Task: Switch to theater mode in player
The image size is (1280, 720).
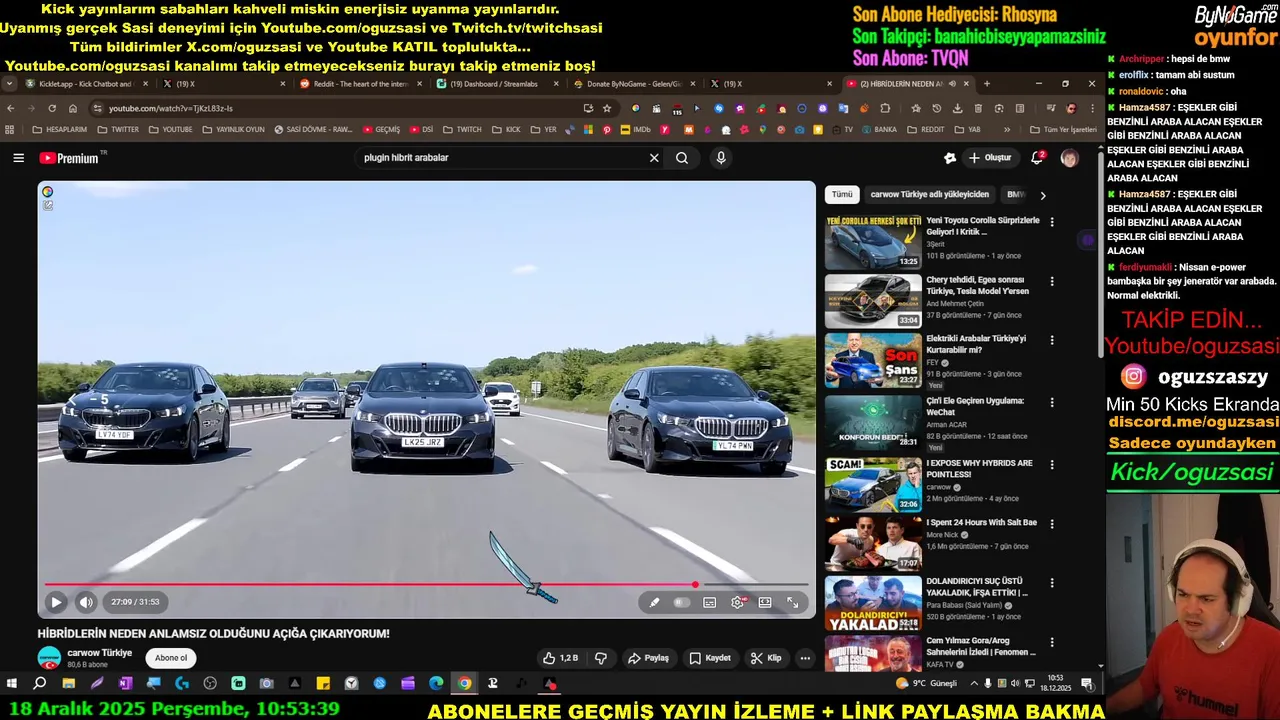Action: click(765, 602)
